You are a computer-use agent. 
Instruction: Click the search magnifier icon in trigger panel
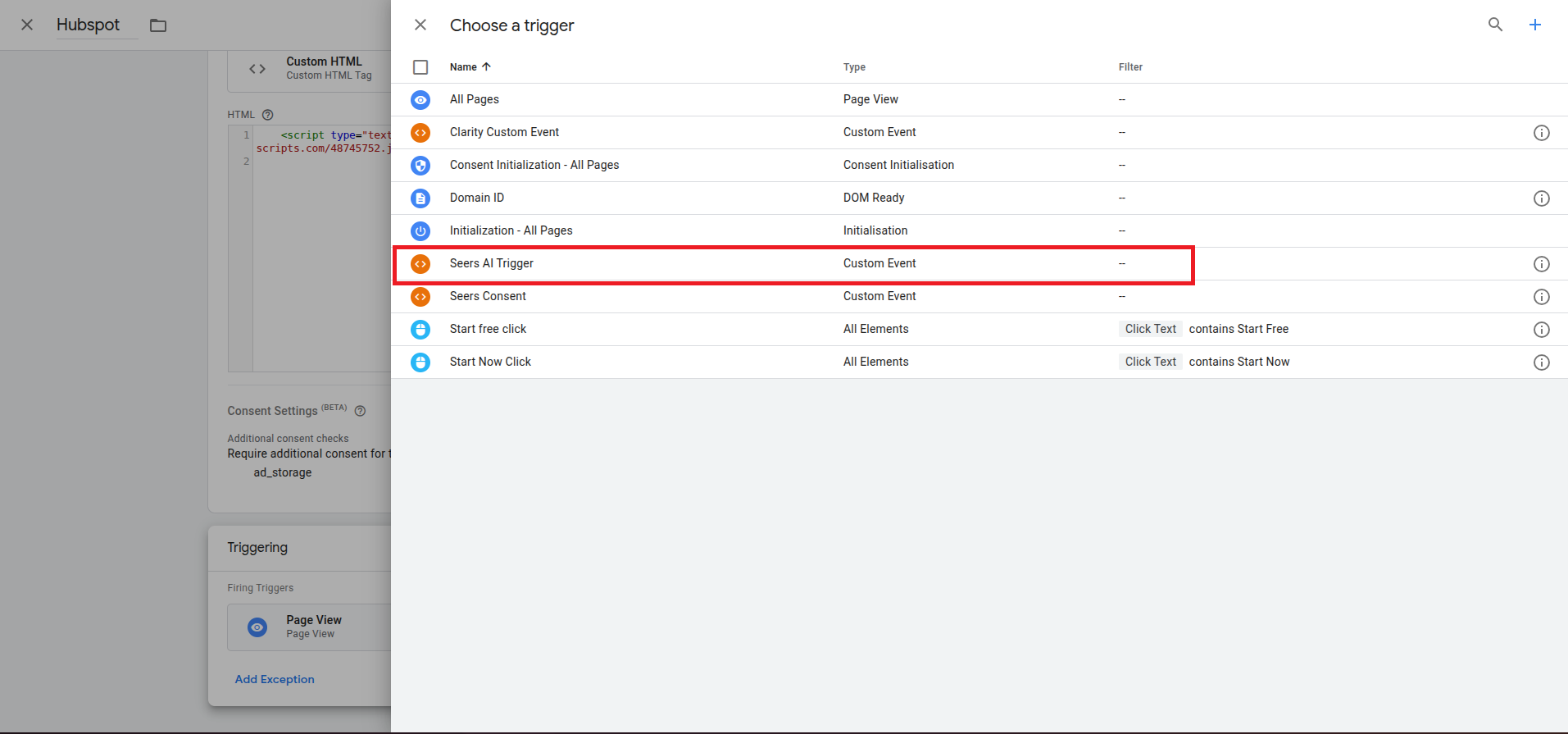coord(1495,25)
